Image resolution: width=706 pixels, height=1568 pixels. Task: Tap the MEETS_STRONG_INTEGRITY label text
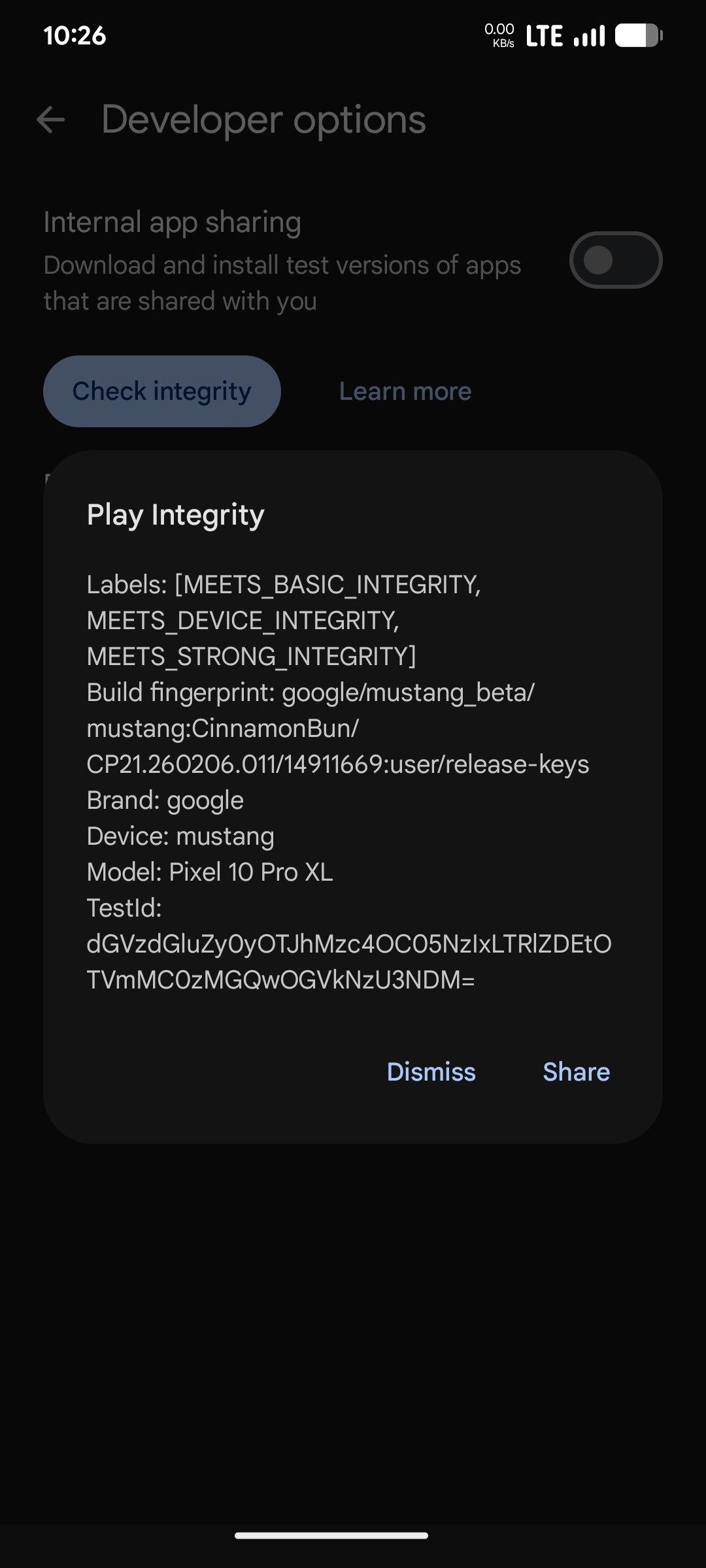251,657
